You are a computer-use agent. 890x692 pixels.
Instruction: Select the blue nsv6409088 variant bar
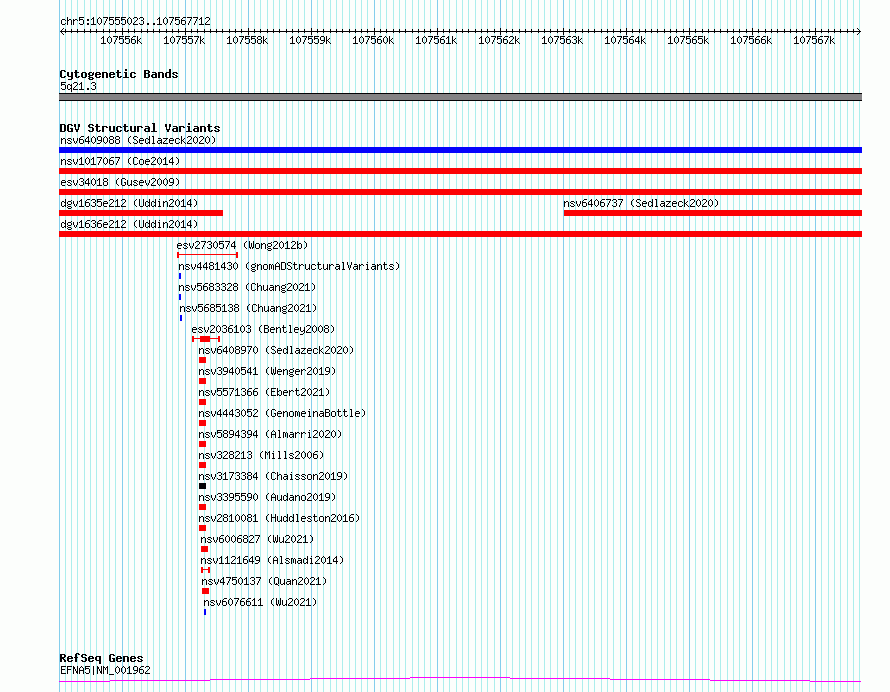460,150
